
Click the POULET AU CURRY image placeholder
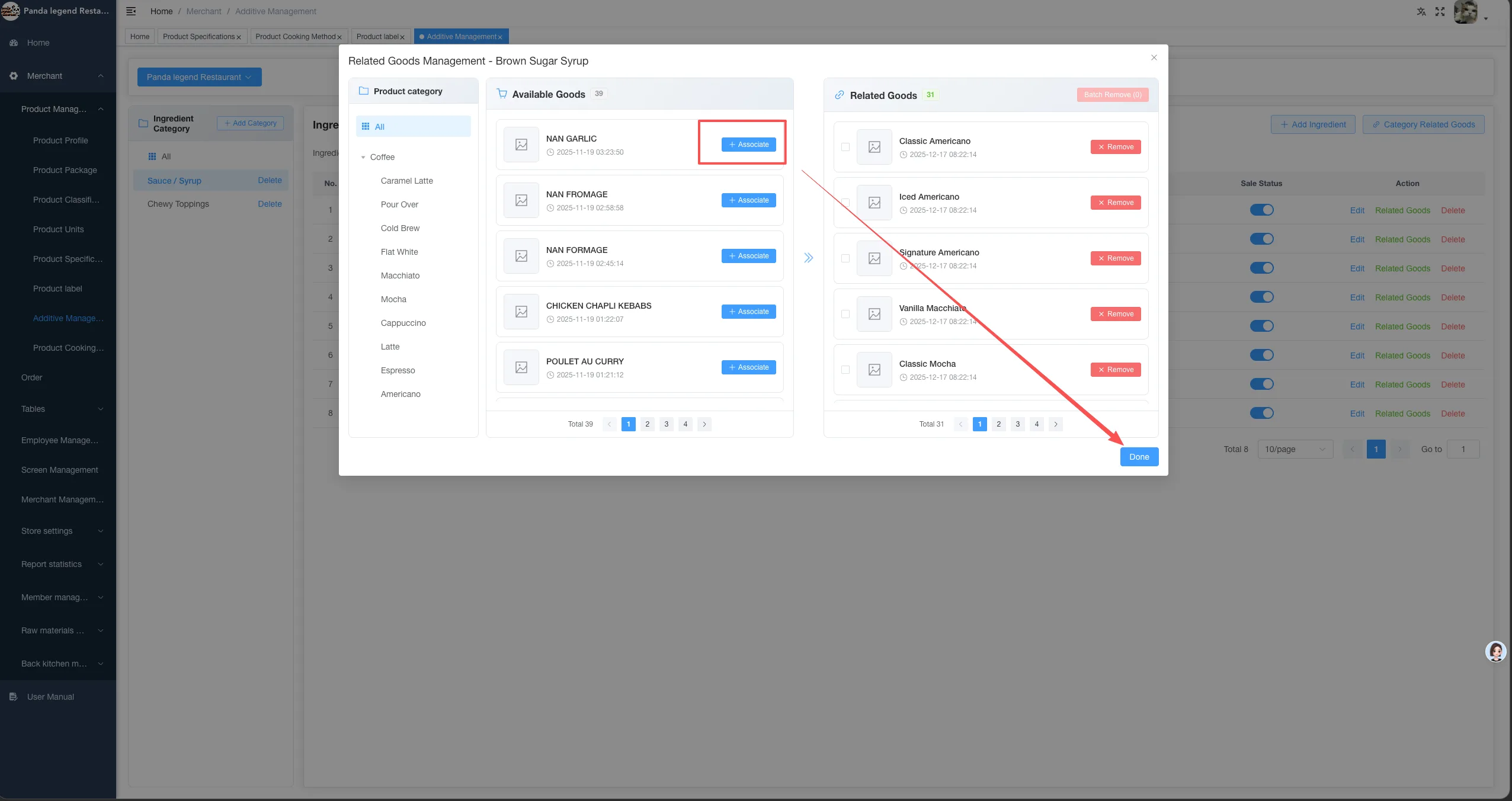click(521, 367)
